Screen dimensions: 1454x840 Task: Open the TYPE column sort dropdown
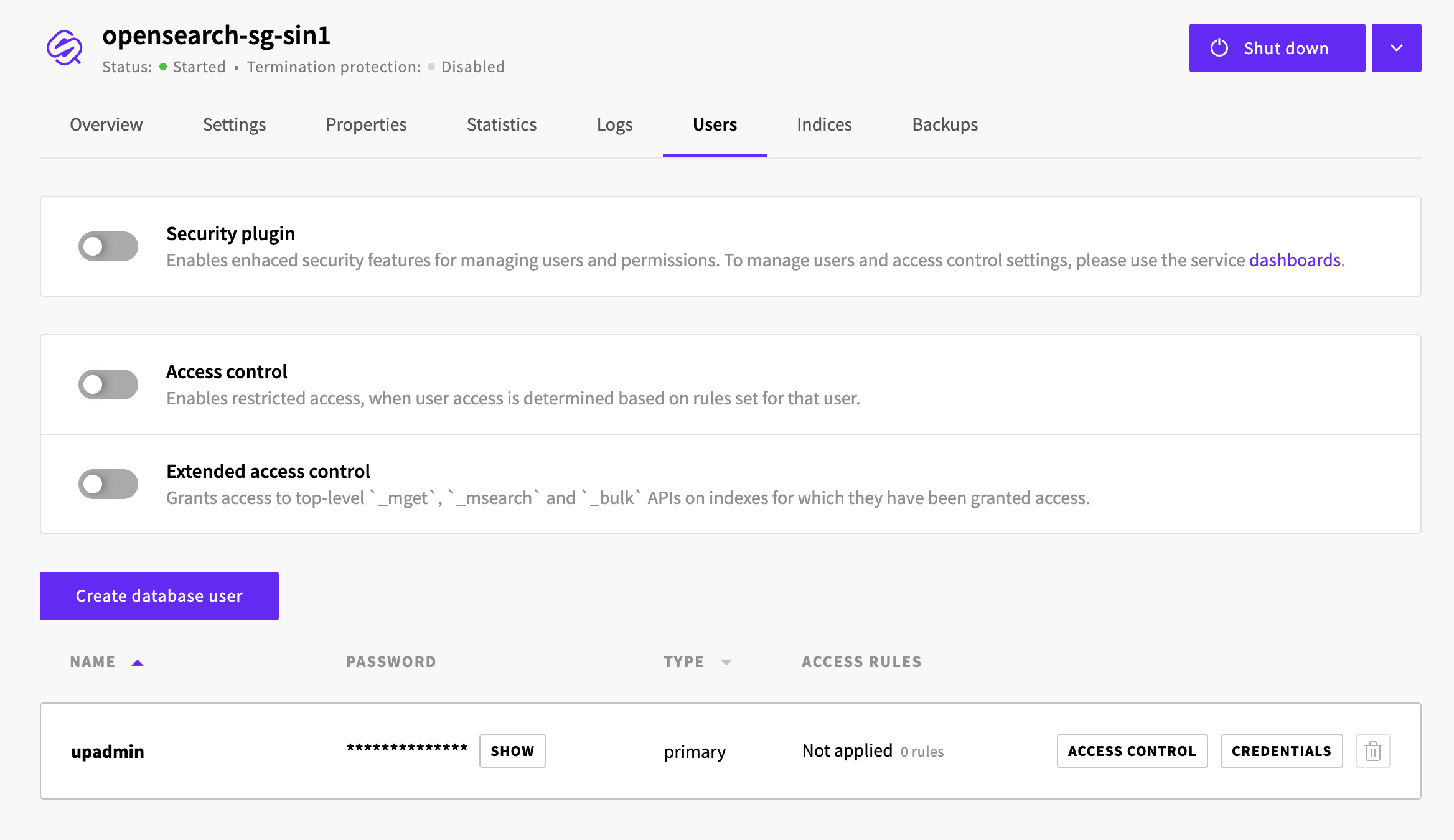point(726,662)
